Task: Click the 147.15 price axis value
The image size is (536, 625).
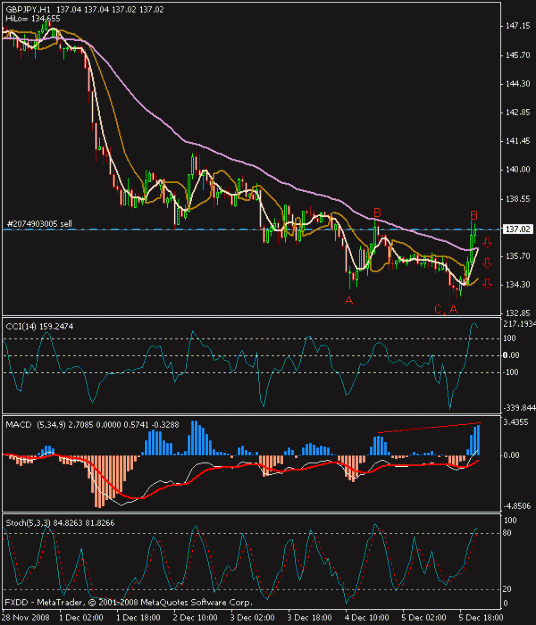Action: 518,26
